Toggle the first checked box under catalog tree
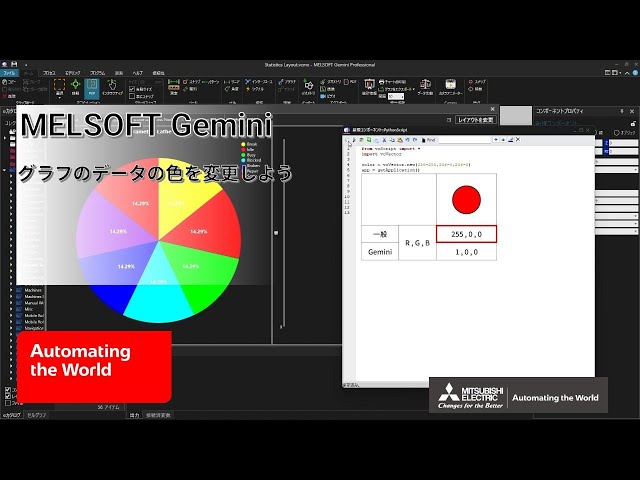640x480 pixels. (7, 390)
